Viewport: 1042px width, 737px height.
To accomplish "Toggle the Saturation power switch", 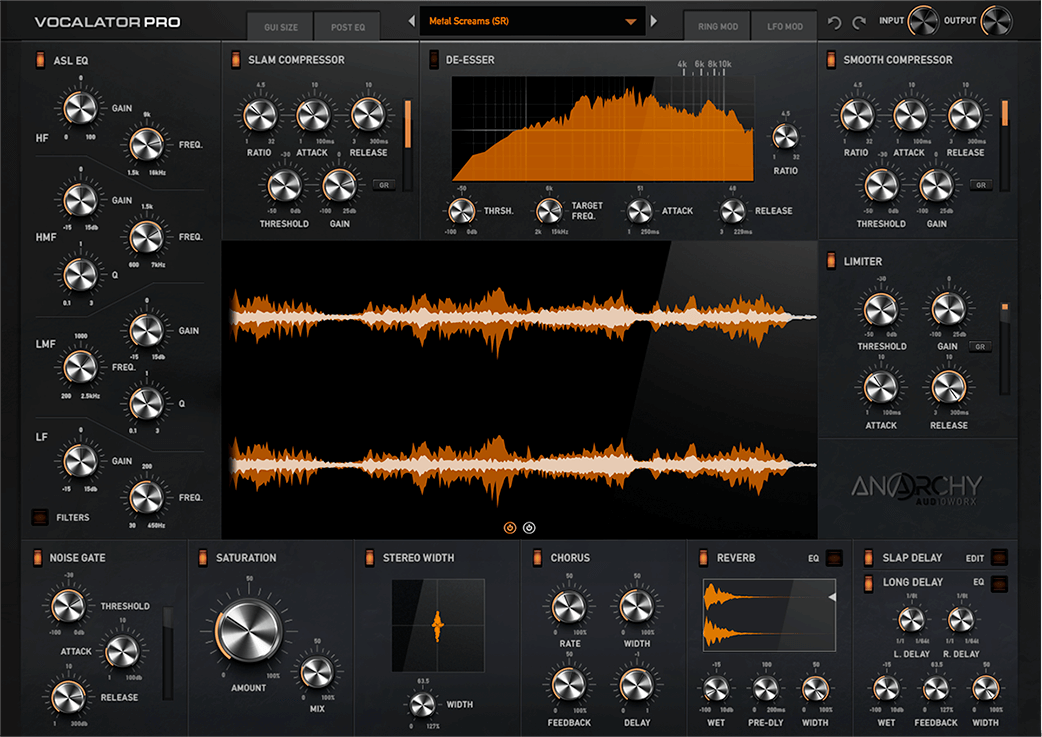I will tap(203, 558).
